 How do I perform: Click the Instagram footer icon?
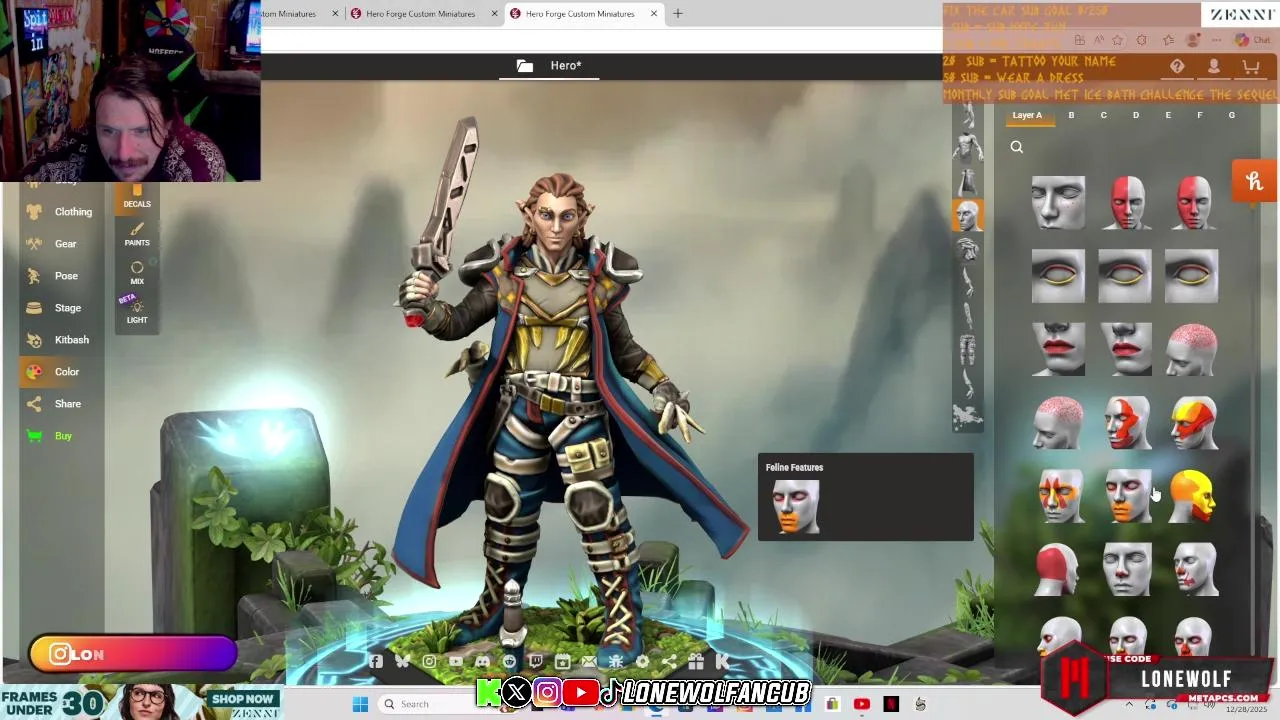[x=429, y=661]
